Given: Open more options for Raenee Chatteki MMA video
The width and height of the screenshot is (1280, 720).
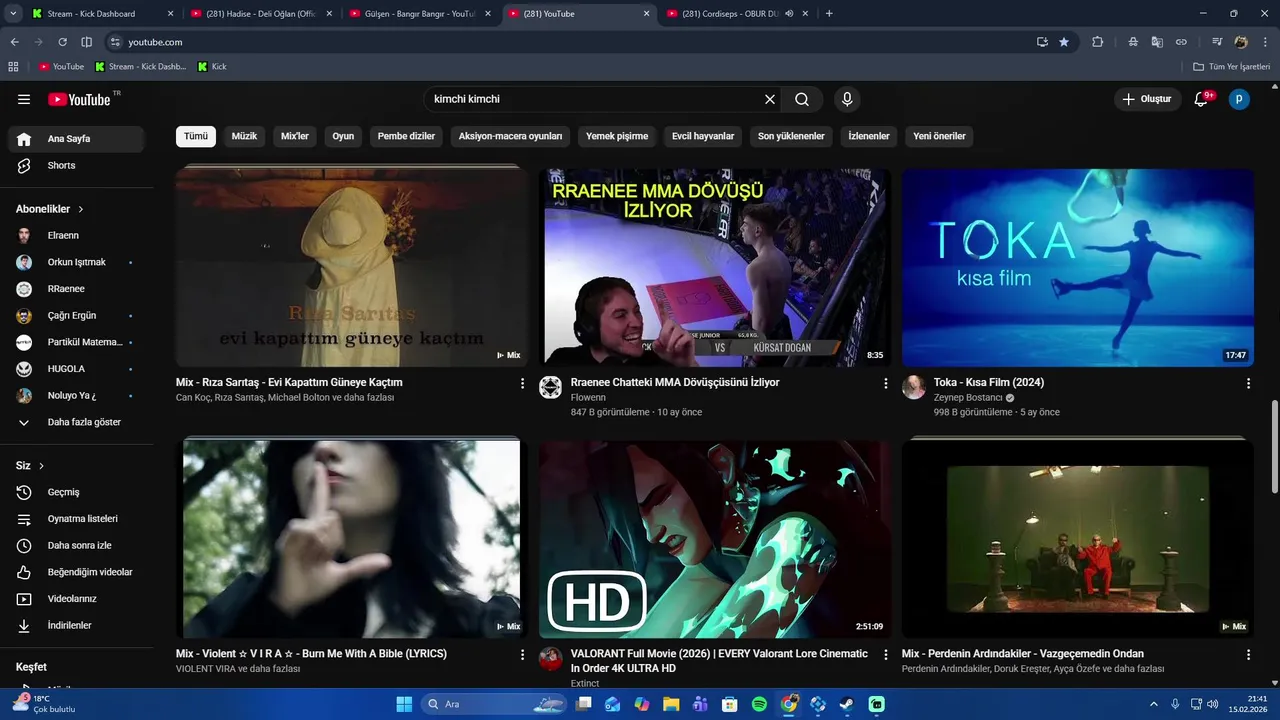Looking at the screenshot, I should [x=885, y=383].
